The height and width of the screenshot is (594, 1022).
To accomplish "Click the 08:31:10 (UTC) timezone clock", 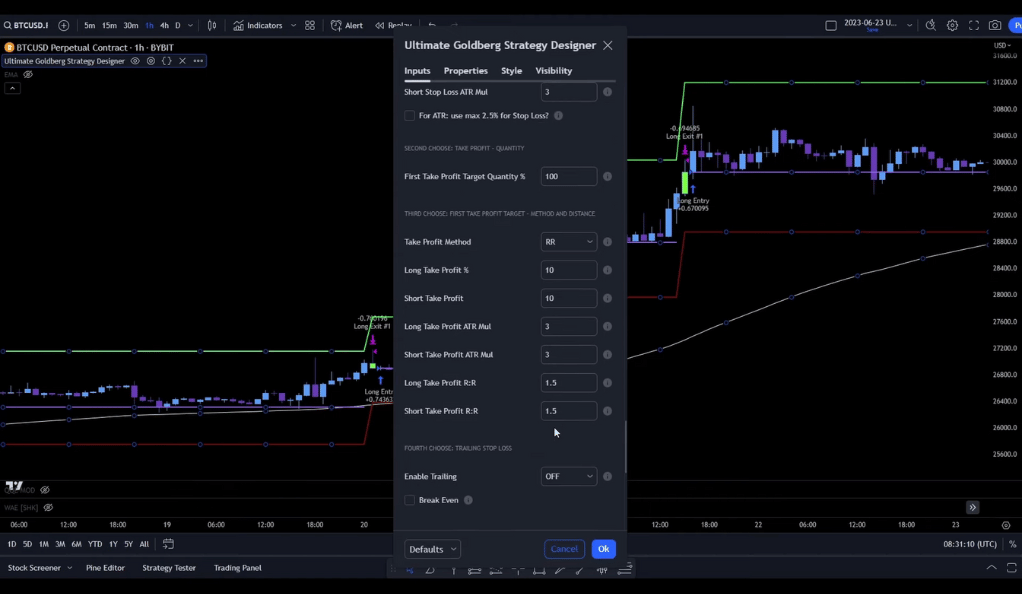I will pyautogui.click(x=970, y=544).
